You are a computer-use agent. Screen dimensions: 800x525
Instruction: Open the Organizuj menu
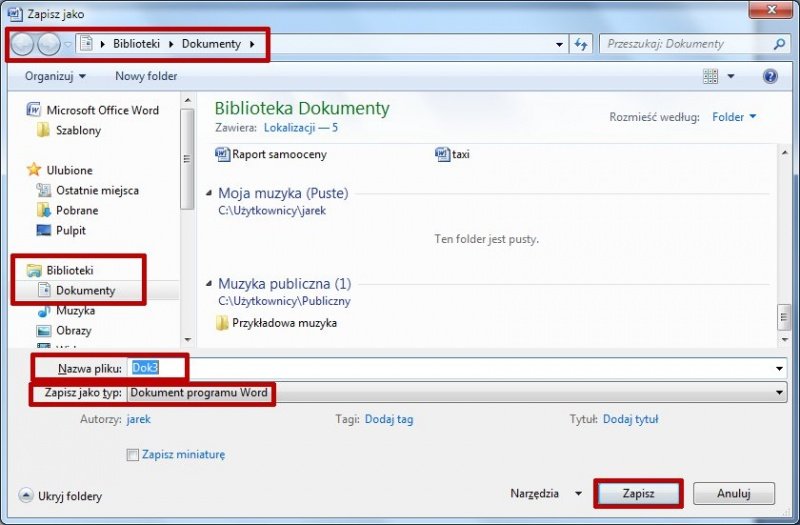coord(55,76)
